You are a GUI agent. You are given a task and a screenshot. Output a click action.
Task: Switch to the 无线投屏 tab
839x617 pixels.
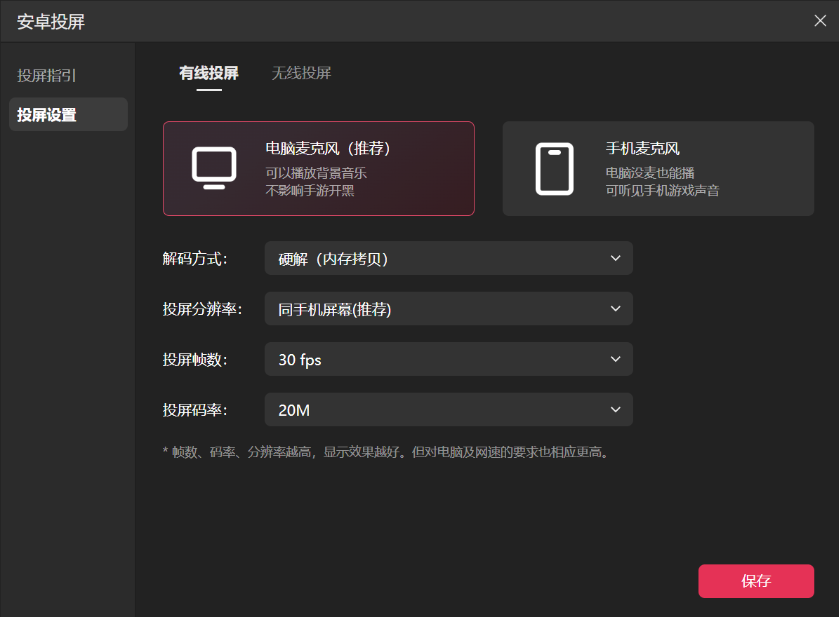301,73
